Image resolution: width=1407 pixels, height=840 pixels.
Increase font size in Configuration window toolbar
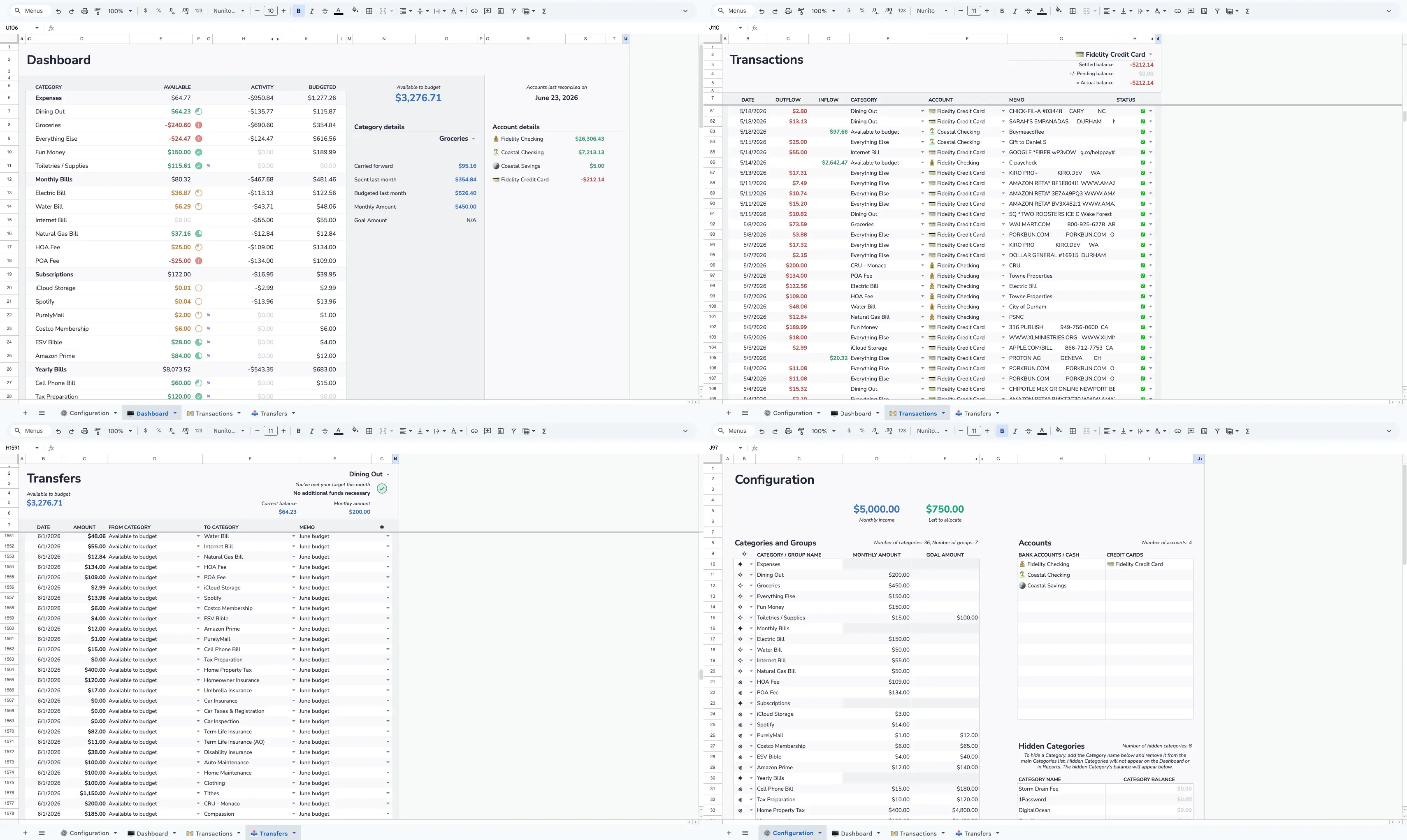tap(987, 431)
